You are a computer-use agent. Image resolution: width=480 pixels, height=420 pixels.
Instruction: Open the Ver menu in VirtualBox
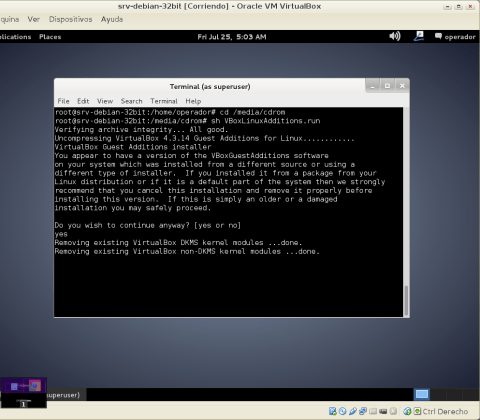pyautogui.click(x=34, y=19)
